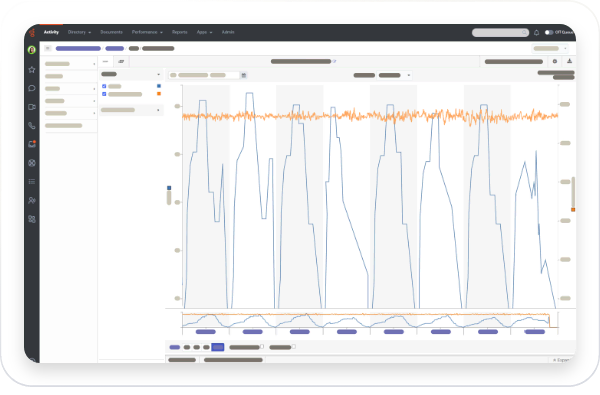Open the list icon in sidebar
600x395 pixels.
point(32,182)
